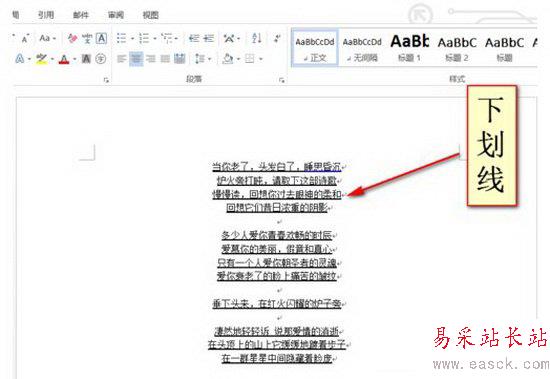Apply Character Border to text
Screen dimensions: 550x379
(x=102, y=38)
